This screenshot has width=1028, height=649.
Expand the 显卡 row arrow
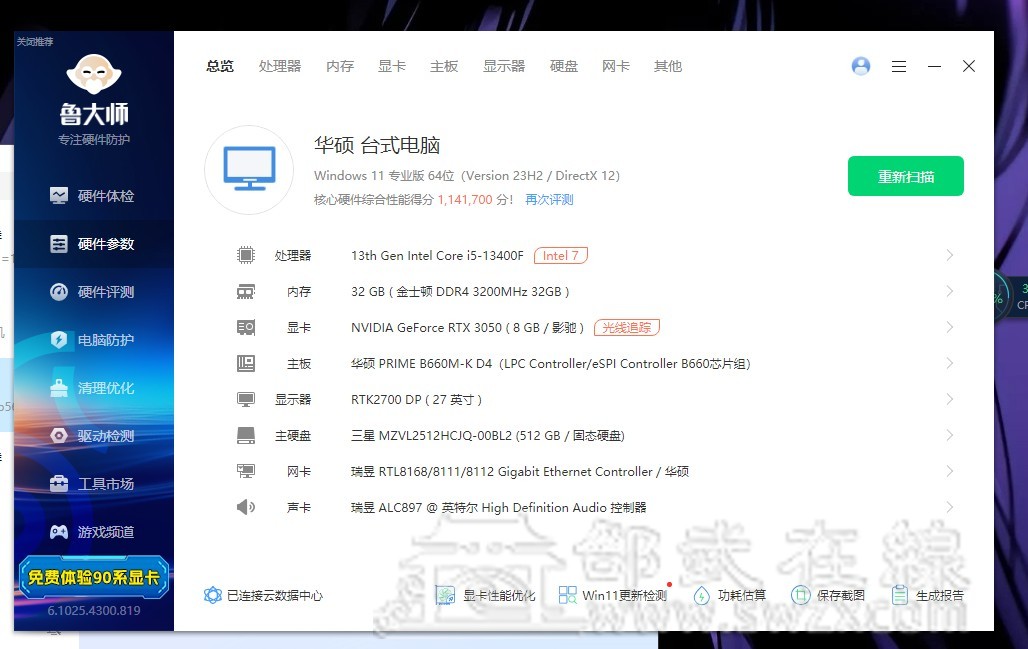[x=949, y=328]
